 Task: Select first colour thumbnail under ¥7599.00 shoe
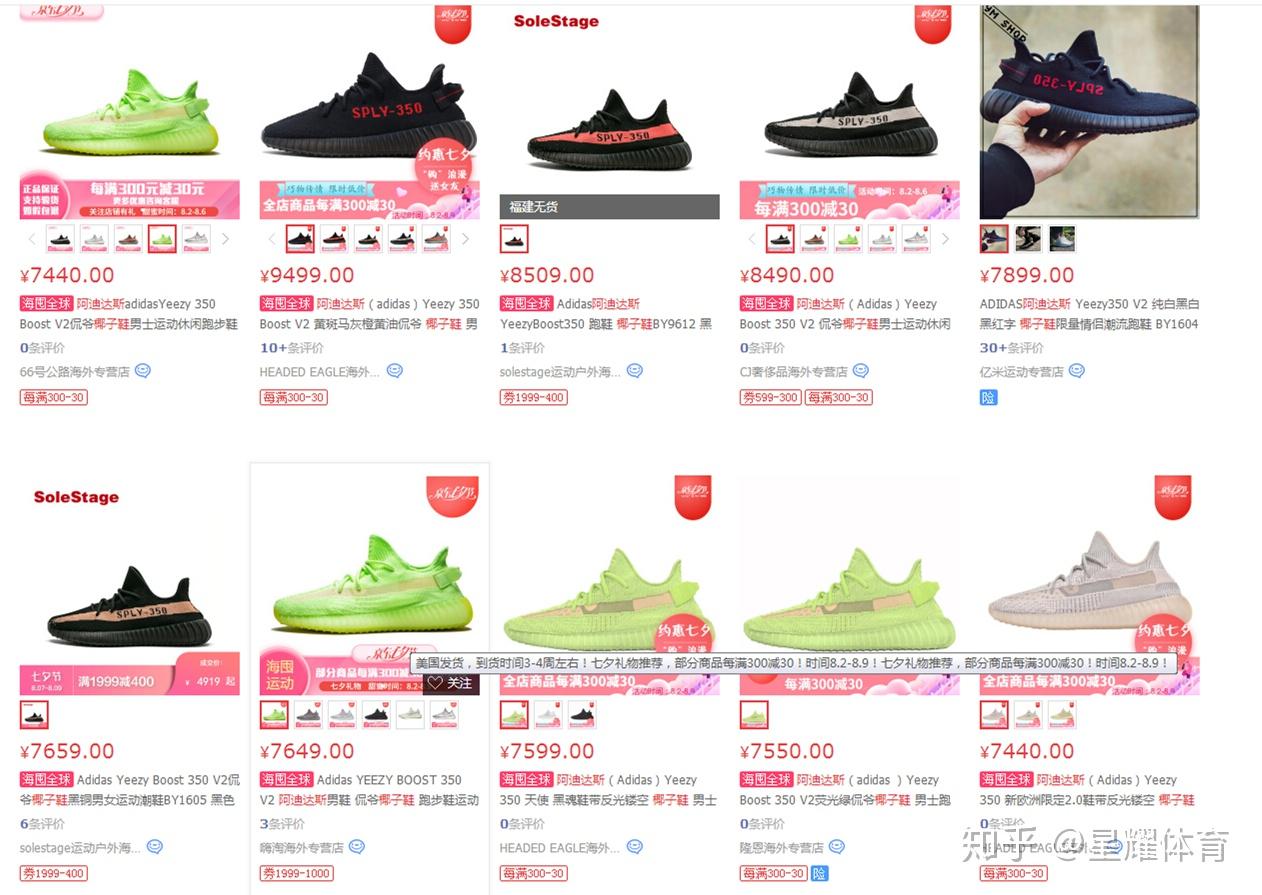[x=514, y=714]
